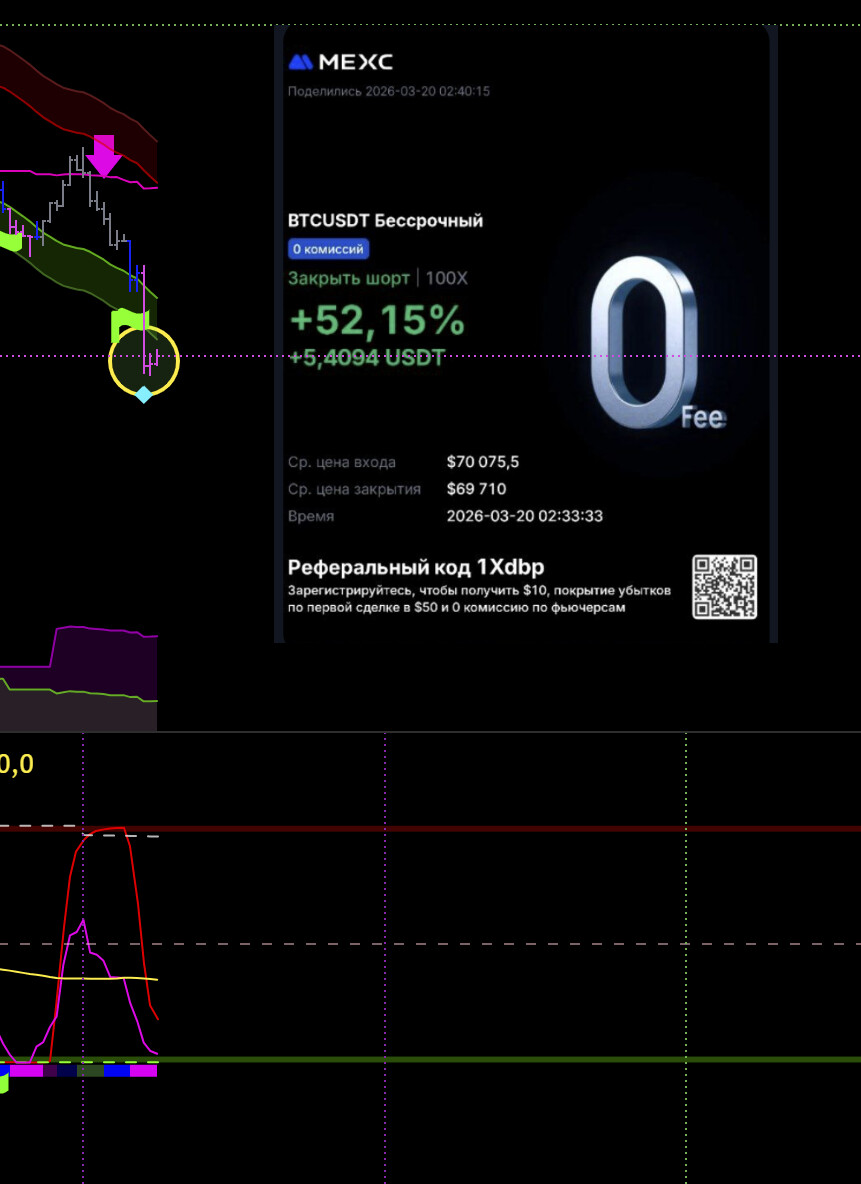Click the magenta down arrow sell signal
Viewport: 861px width, 1184px height.
[103, 155]
